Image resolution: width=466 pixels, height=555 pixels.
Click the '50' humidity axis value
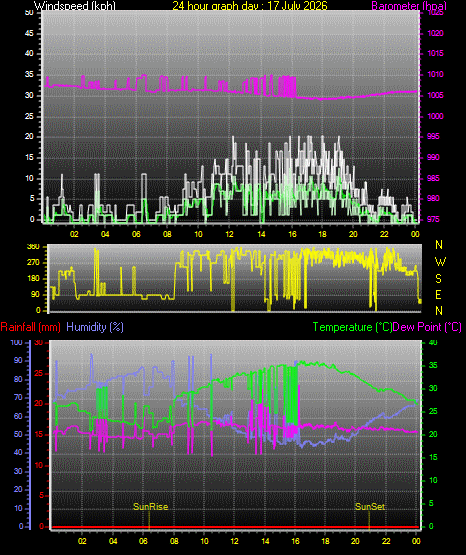pyautogui.click(x=18, y=434)
